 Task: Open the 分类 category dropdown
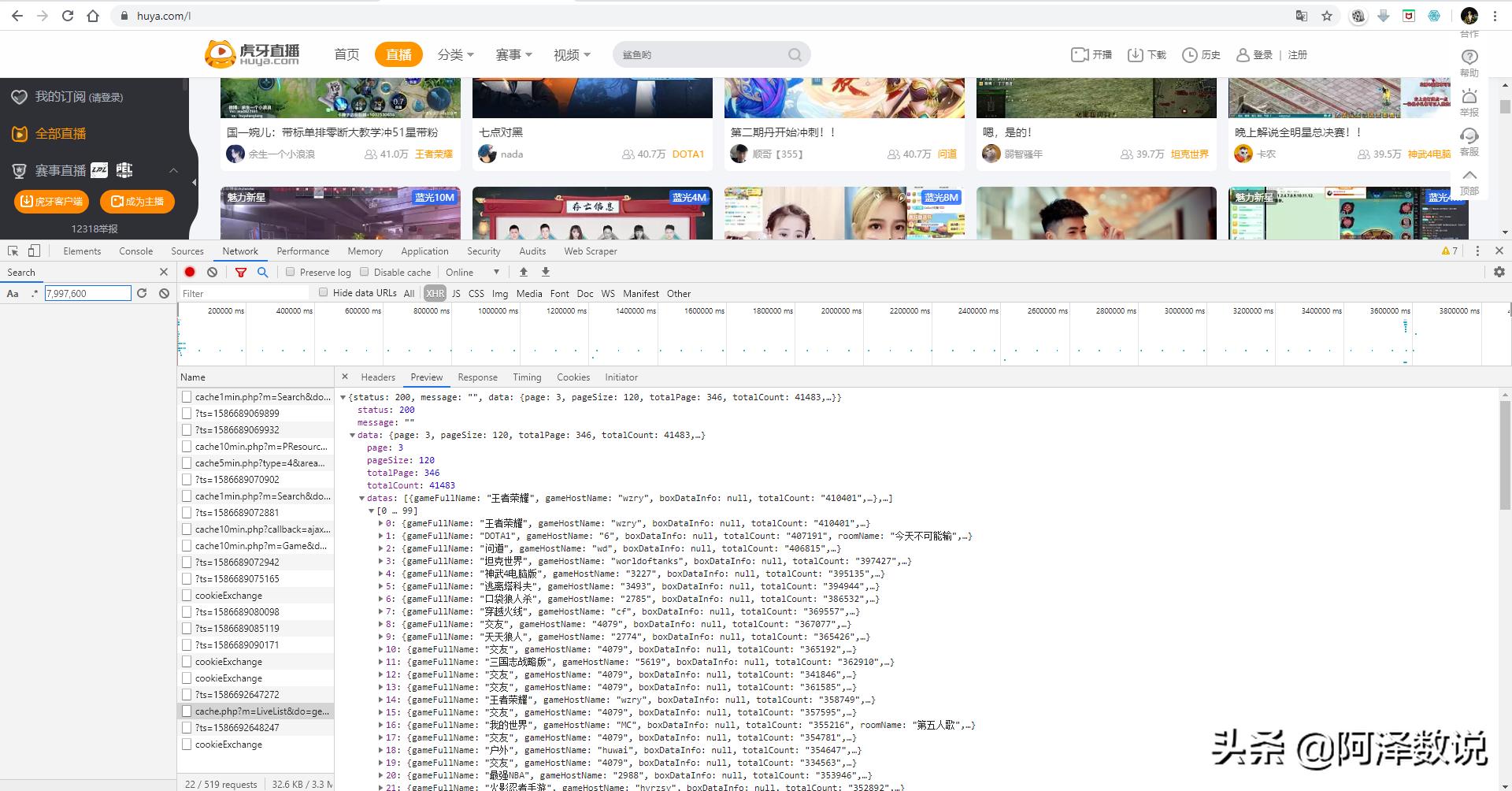(455, 54)
